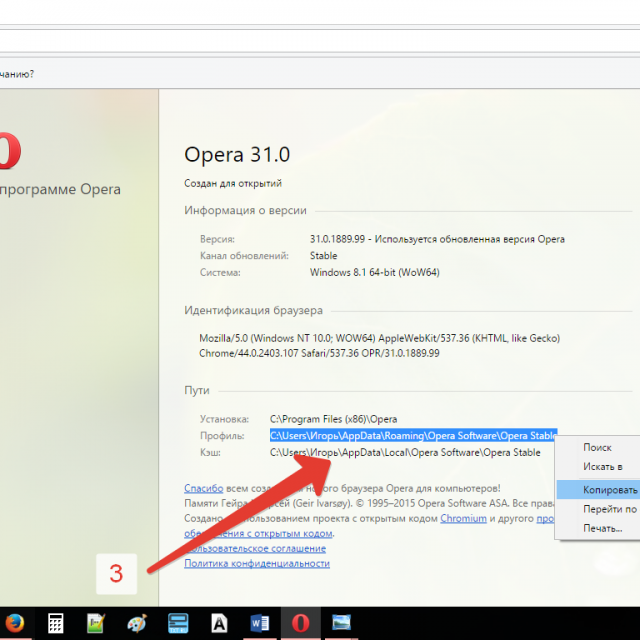
Task: Open 'обеспечения с открытым кодом' link
Action: click(258, 533)
